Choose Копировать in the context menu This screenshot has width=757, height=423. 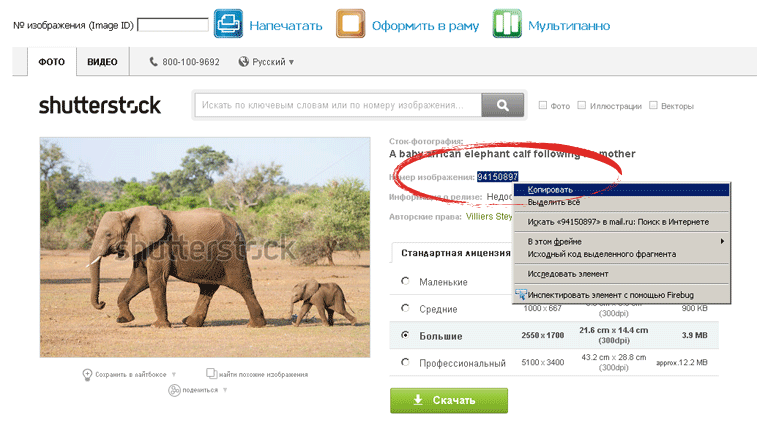click(550, 189)
